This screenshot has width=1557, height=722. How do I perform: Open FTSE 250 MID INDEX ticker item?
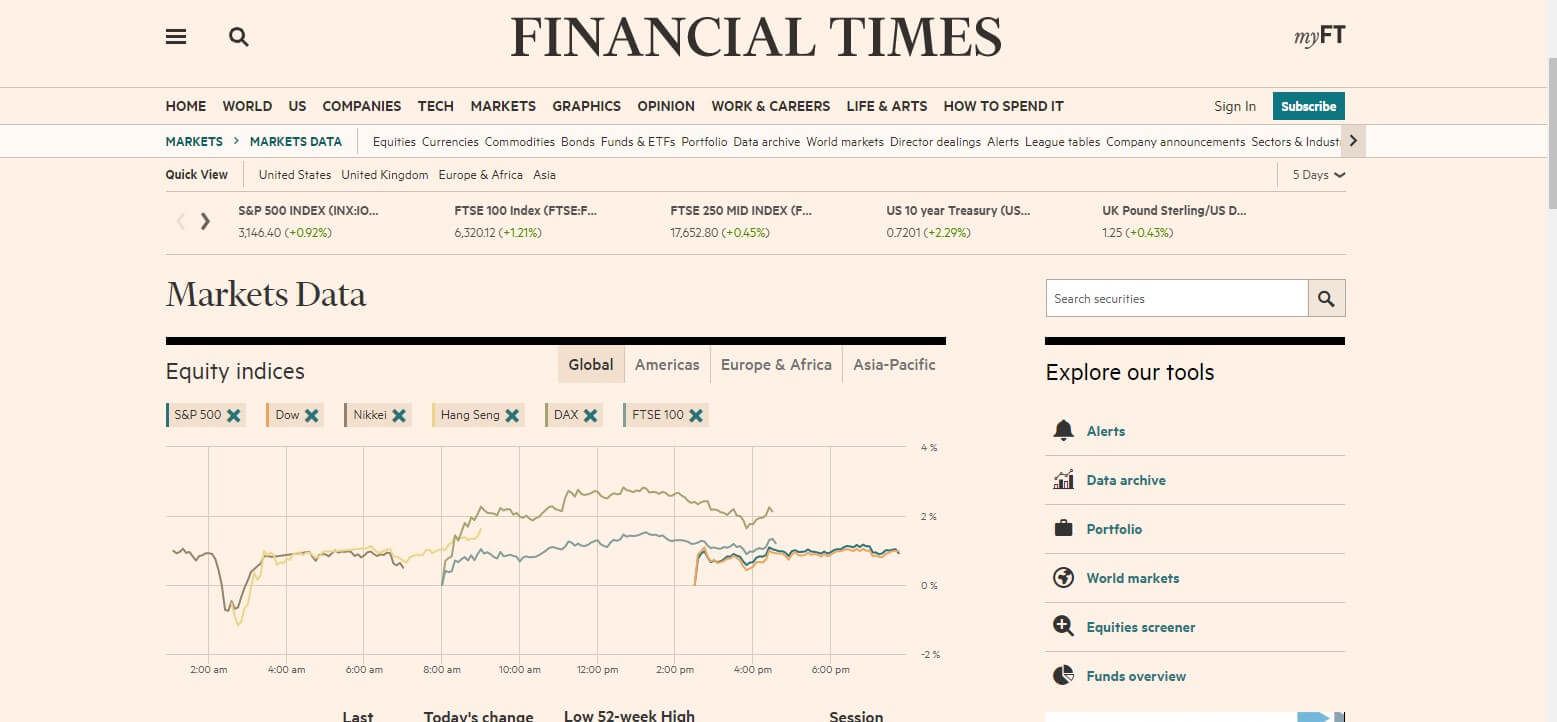tap(742, 221)
